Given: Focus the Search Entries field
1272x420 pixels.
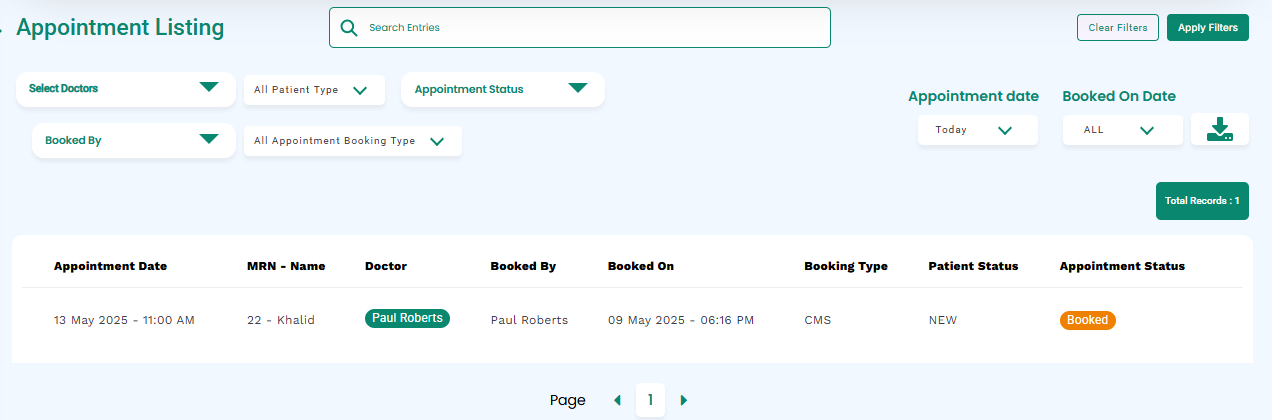Looking at the screenshot, I should 580,28.
